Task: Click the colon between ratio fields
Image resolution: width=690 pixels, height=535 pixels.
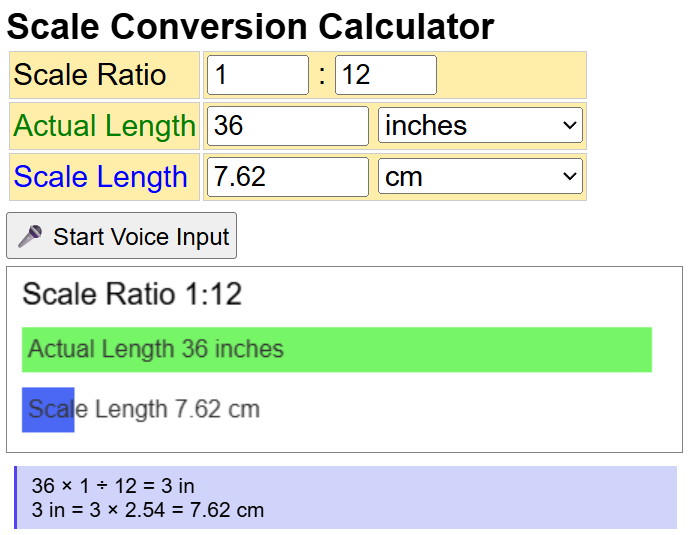Action: click(322, 75)
